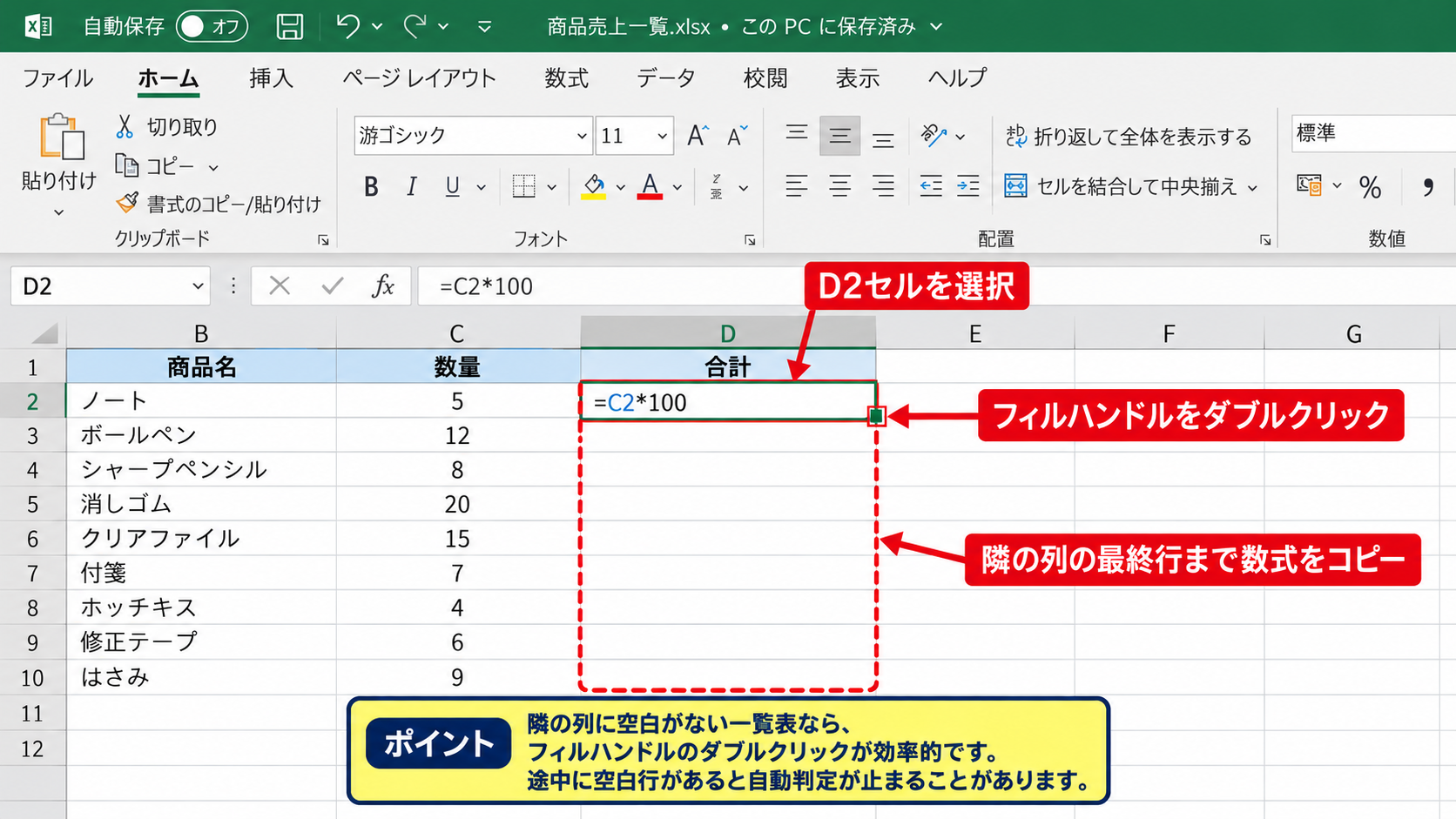
Task: Apply the yellow fill color bucket
Action: (x=594, y=186)
